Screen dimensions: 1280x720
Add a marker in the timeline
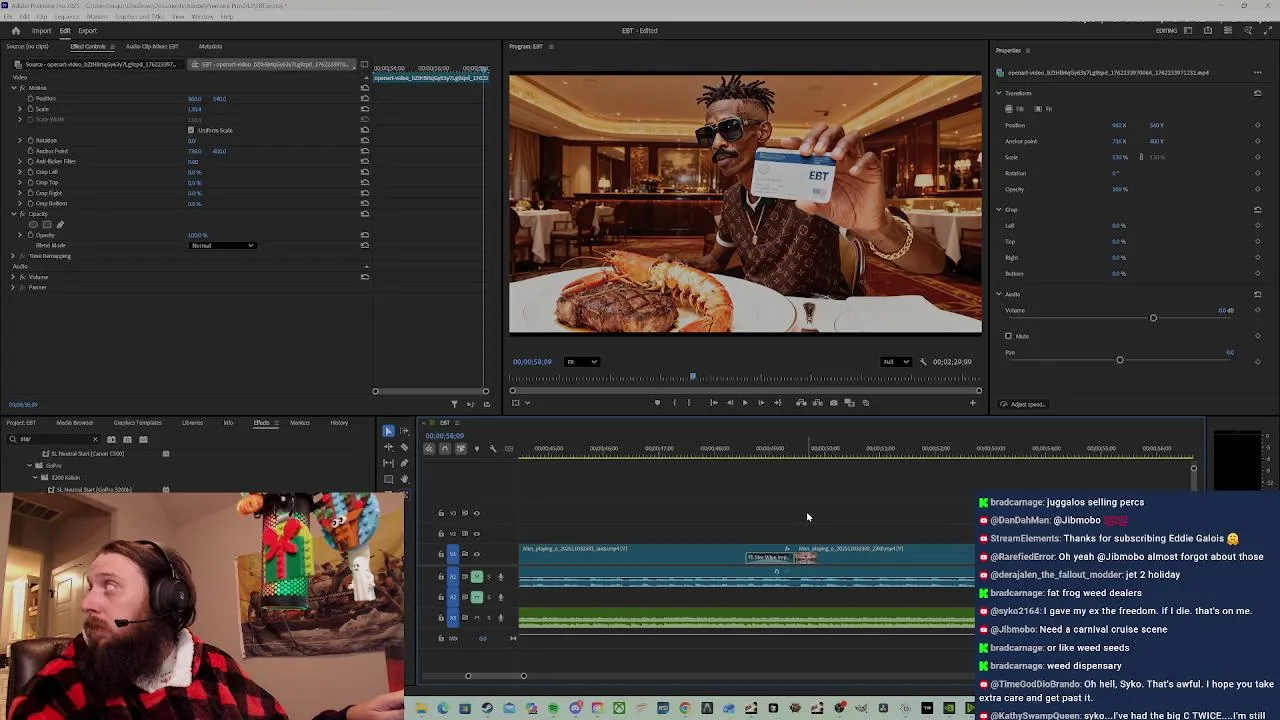(x=476, y=448)
